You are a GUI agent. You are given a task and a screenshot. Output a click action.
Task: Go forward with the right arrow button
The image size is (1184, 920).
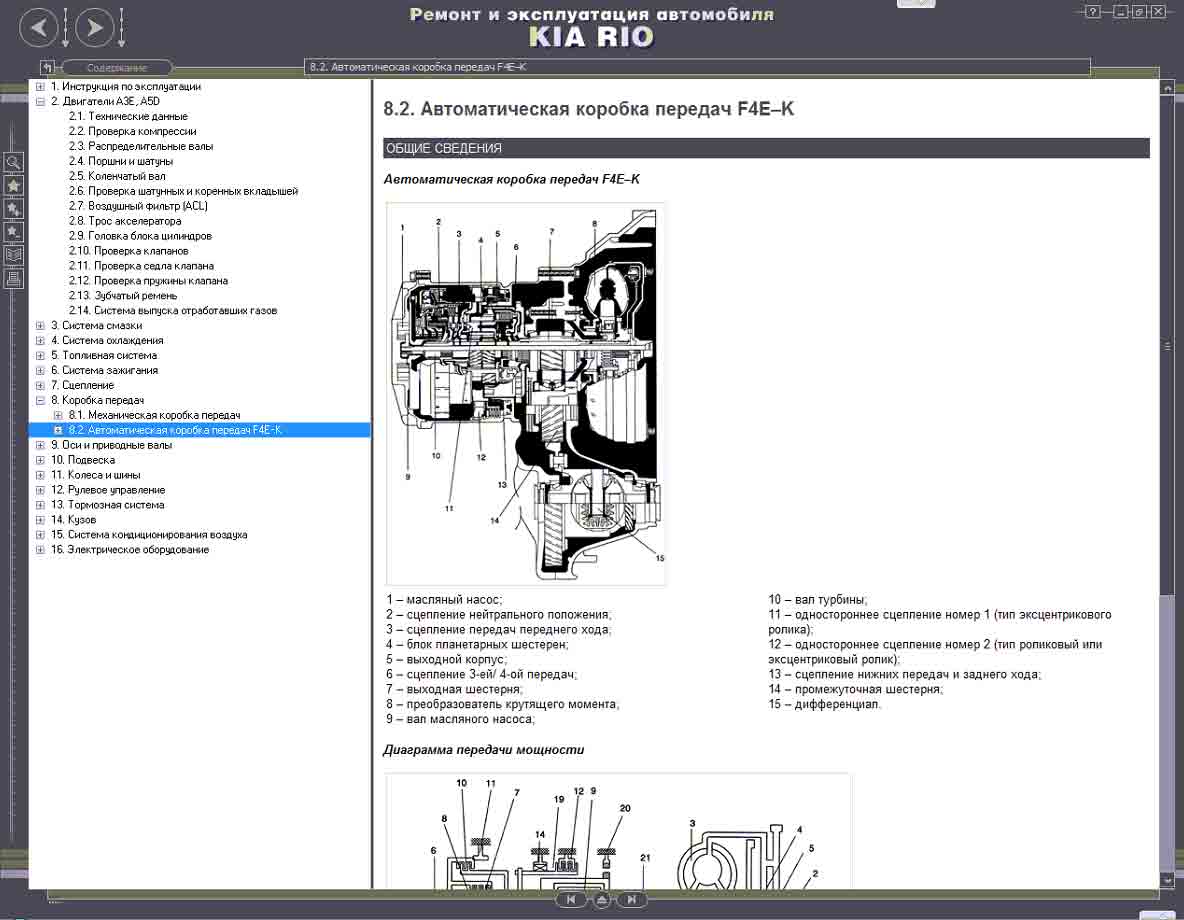94,28
